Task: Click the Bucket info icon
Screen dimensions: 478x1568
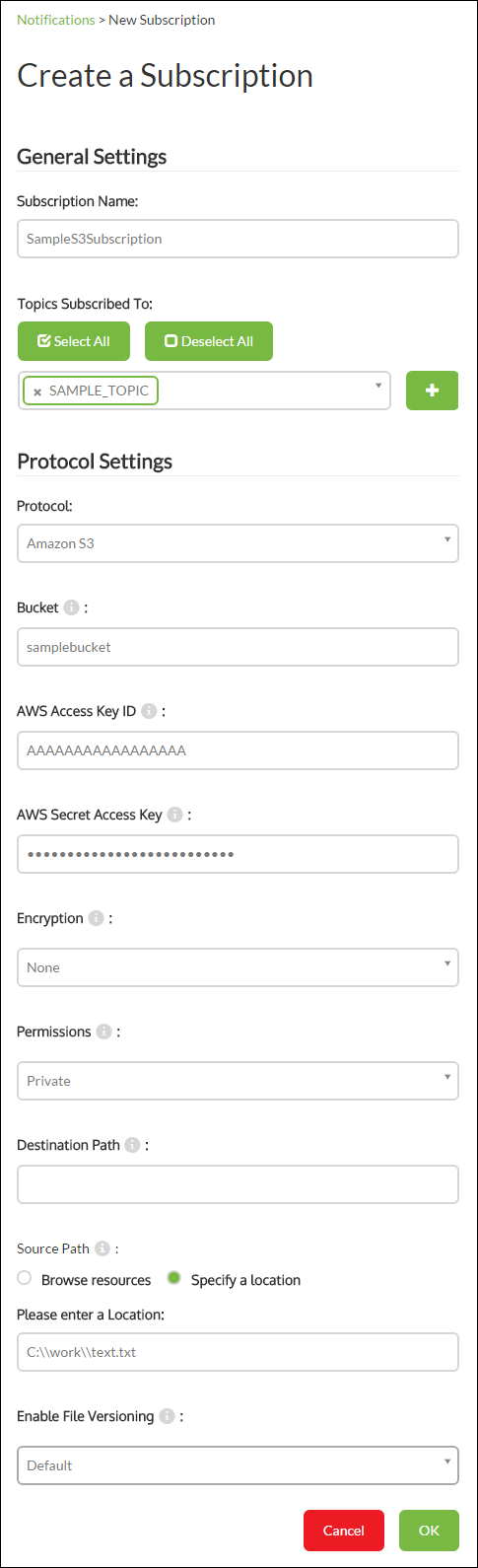Action: pyautogui.click(x=71, y=607)
